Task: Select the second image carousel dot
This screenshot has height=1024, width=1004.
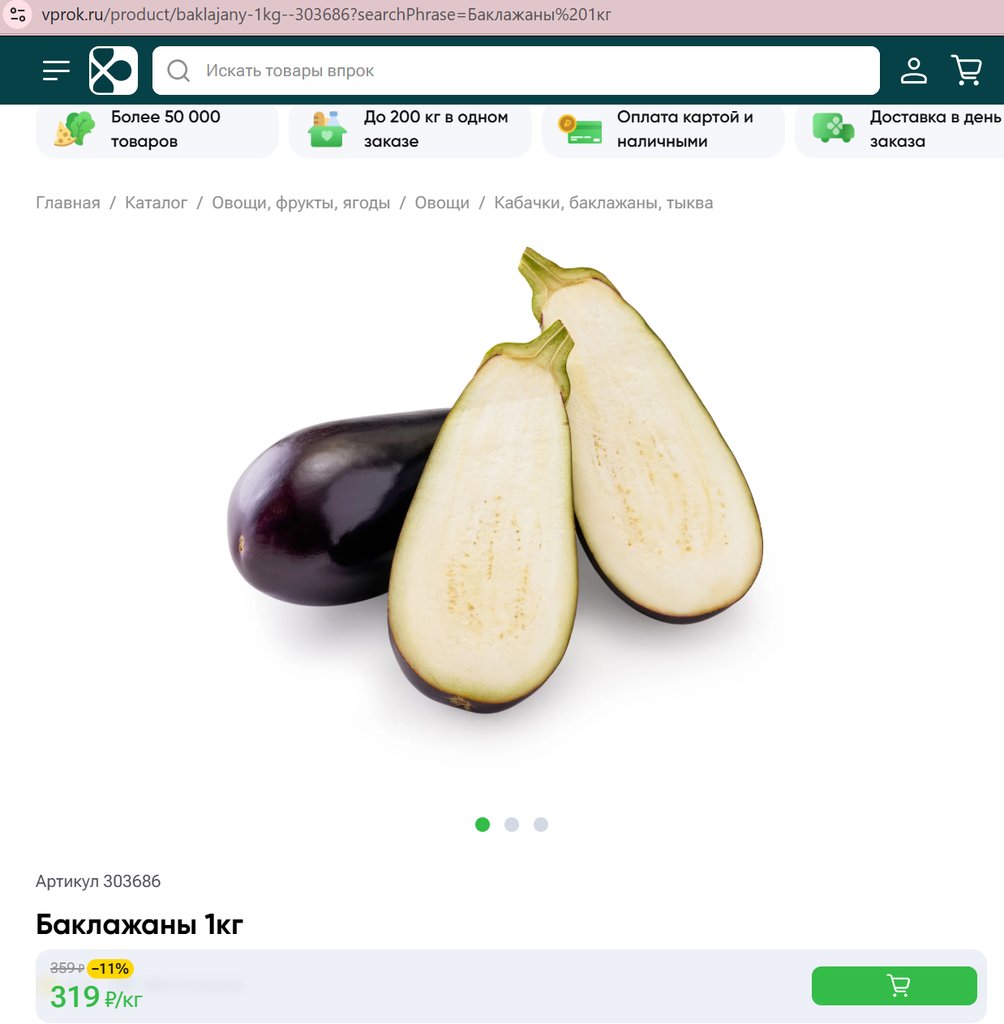Action: (511, 825)
